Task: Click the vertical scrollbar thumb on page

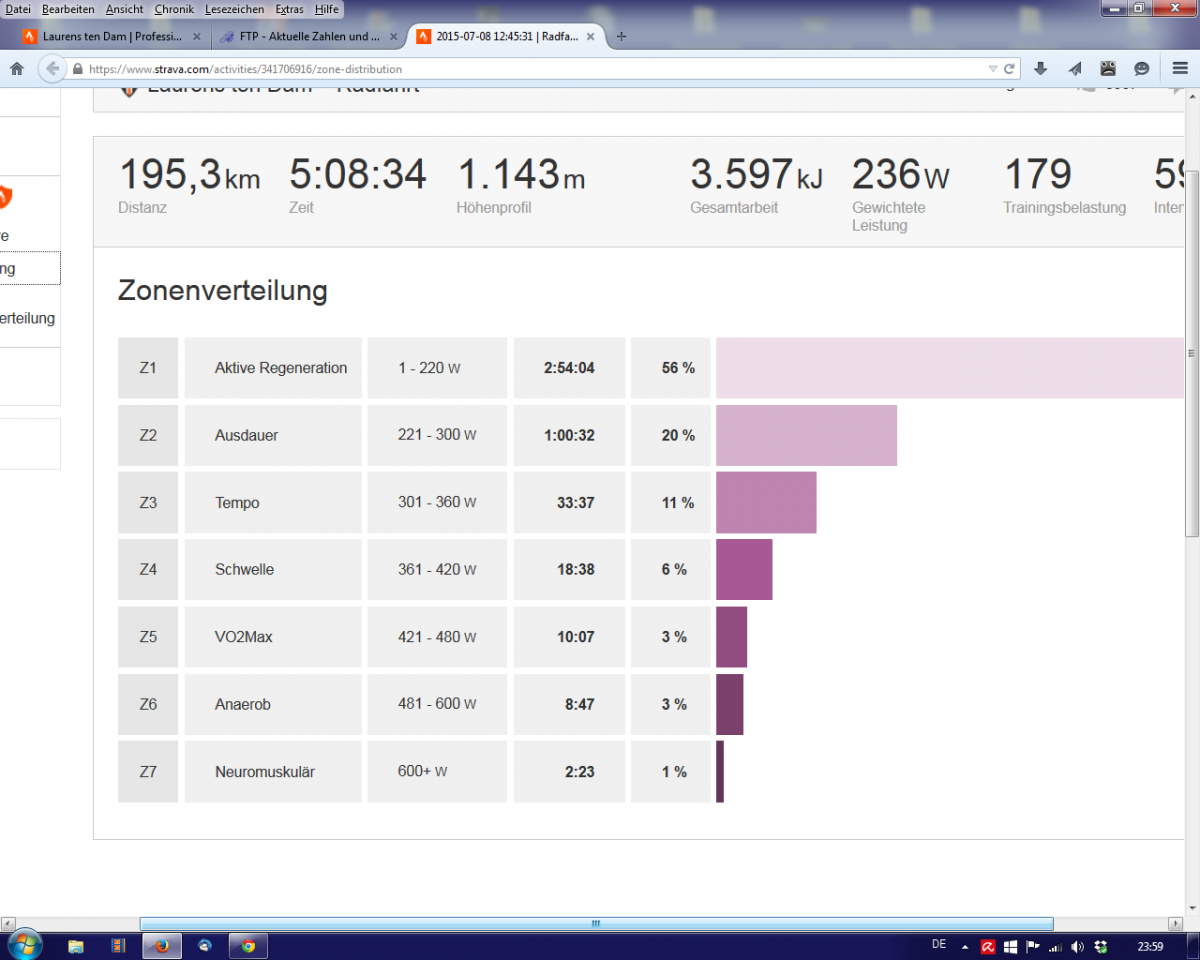Action: click(1192, 354)
